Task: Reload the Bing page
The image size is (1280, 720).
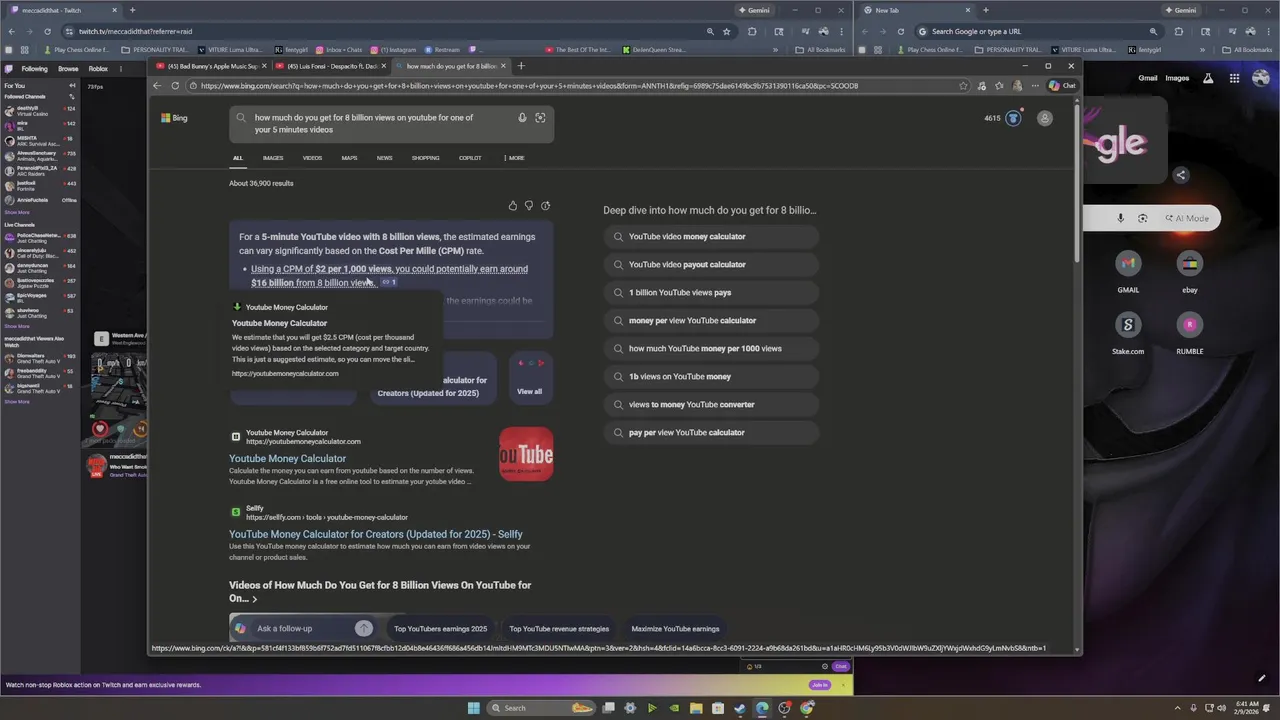Action: click(x=176, y=86)
